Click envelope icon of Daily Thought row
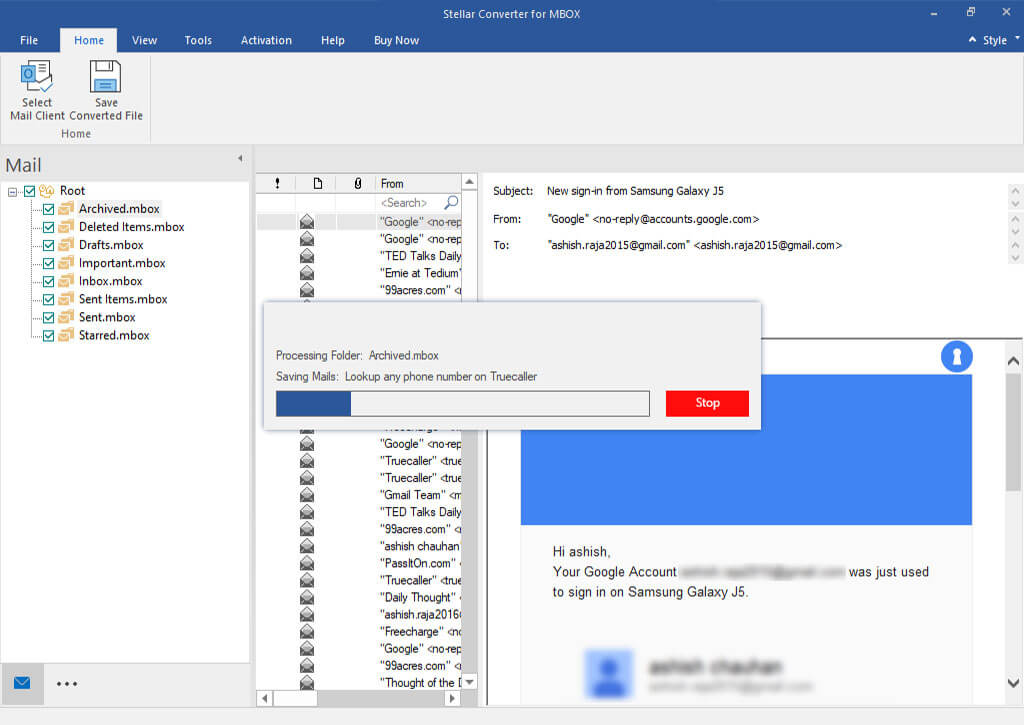 tap(307, 598)
